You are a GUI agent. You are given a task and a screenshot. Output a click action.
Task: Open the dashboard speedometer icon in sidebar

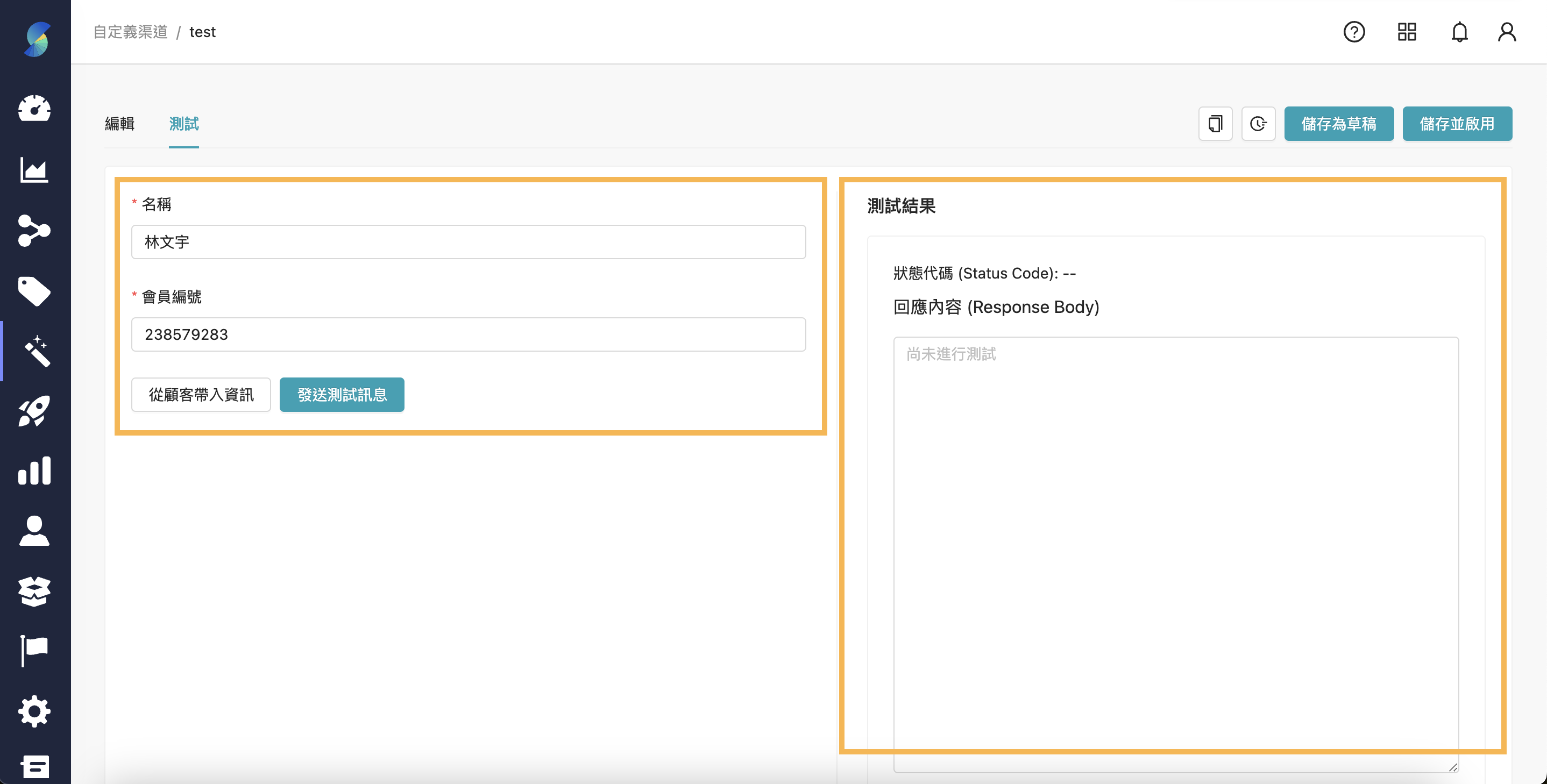point(34,109)
